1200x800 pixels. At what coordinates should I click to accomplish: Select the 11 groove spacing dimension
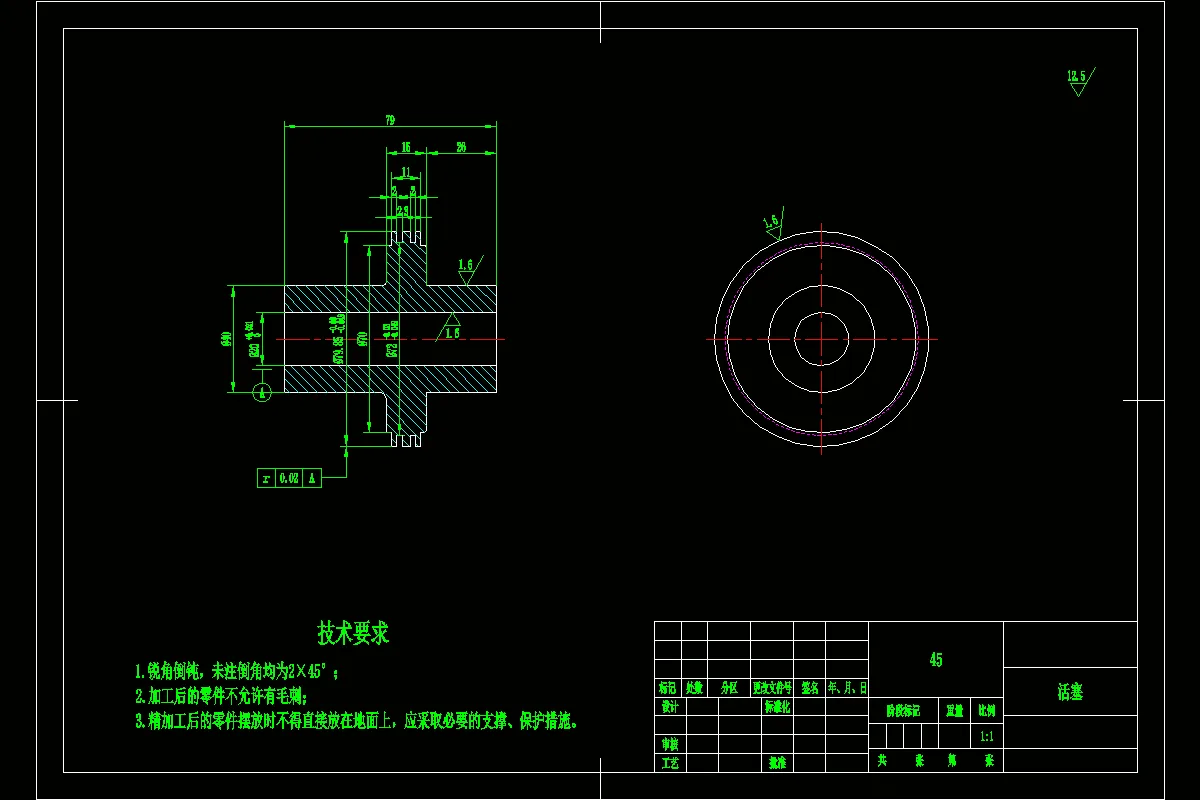[404, 172]
